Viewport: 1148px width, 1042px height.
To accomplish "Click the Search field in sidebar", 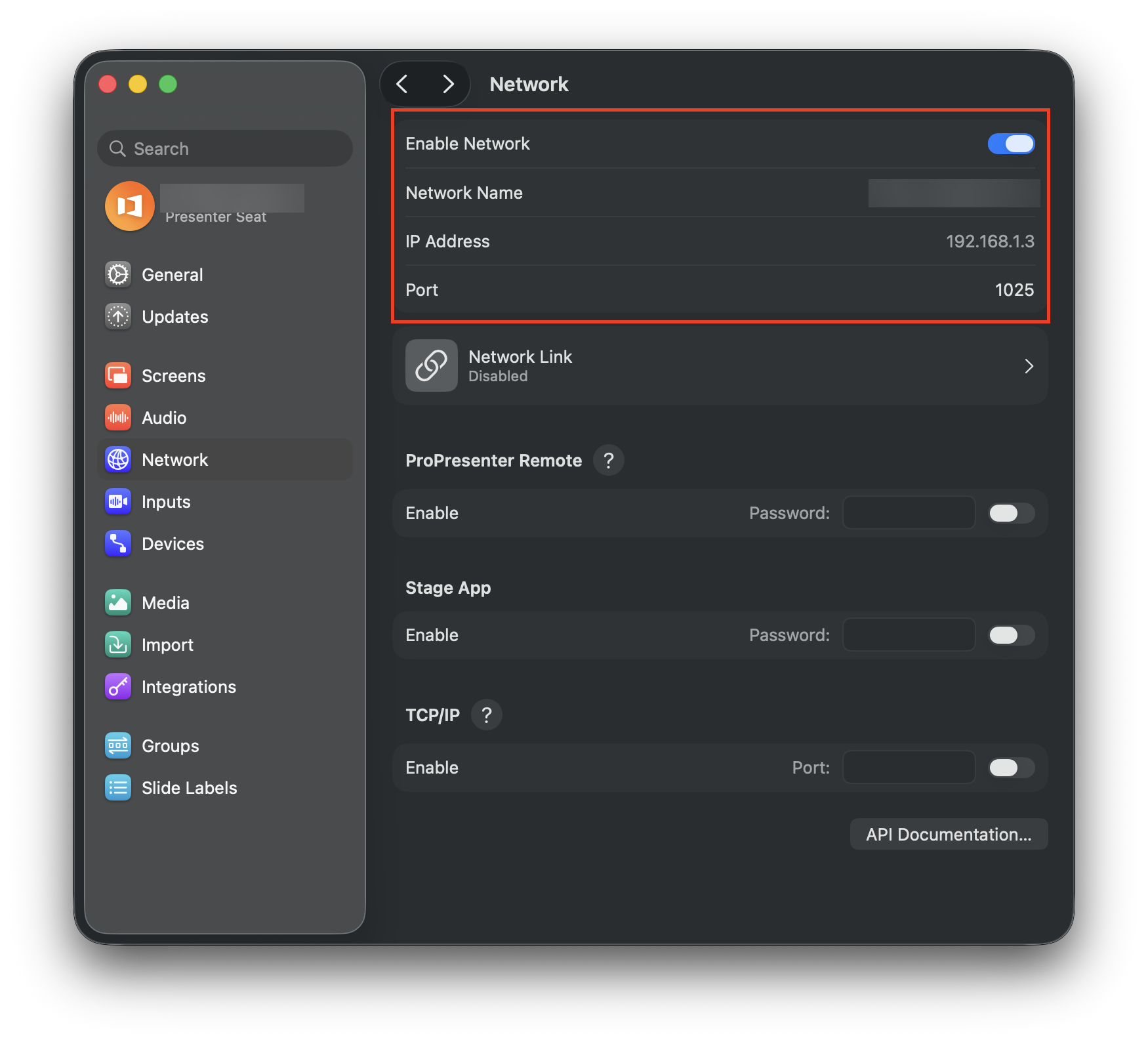I will click(225, 148).
